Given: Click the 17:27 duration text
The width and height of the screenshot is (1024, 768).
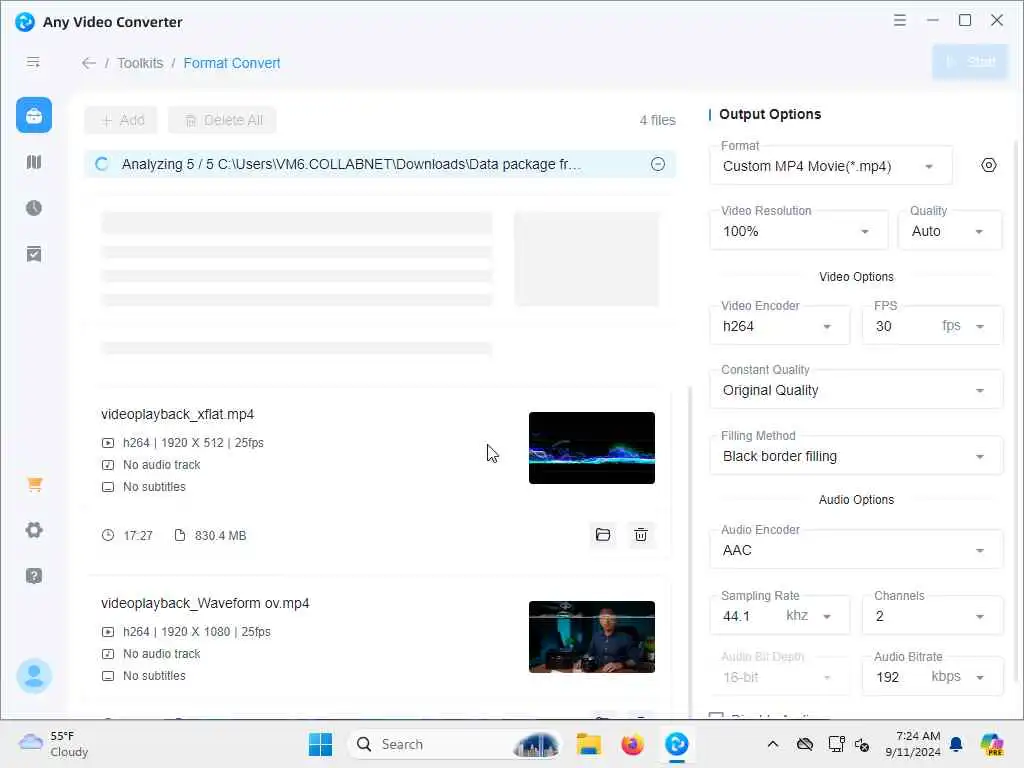Looking at the screenshot, I should tap(138, 536).
